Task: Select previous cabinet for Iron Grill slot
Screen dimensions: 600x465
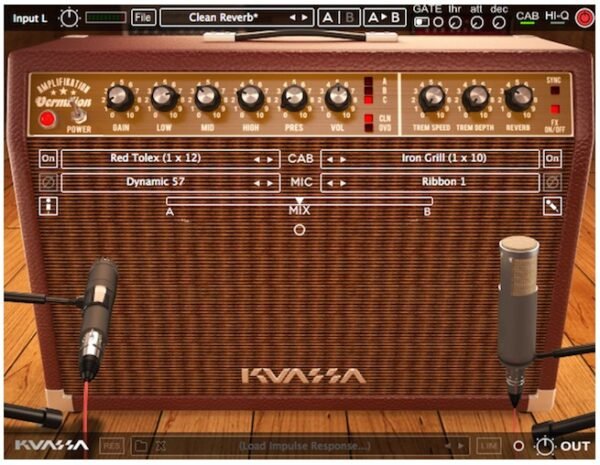Action: pos(330,159)
